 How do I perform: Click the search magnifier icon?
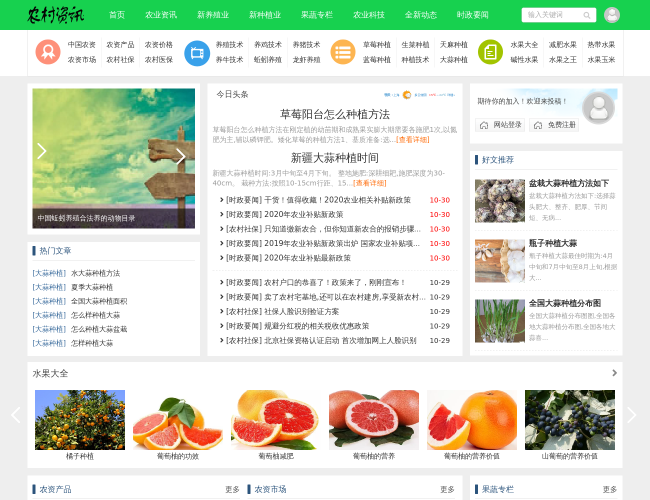click(587, 15)
